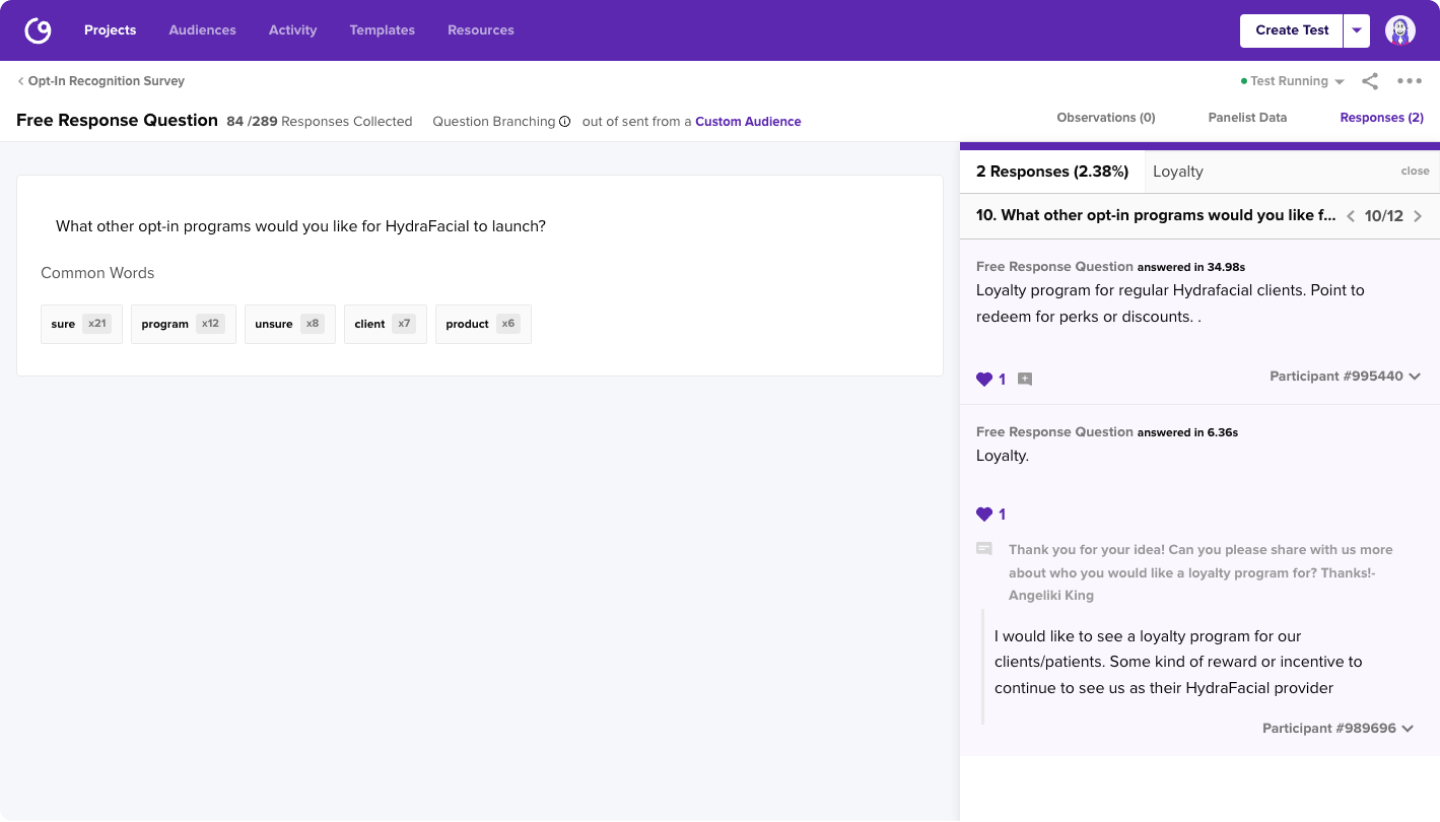Click '84 /289 Responses Collected' text
1440x822 pixels.
pos(319,122)
